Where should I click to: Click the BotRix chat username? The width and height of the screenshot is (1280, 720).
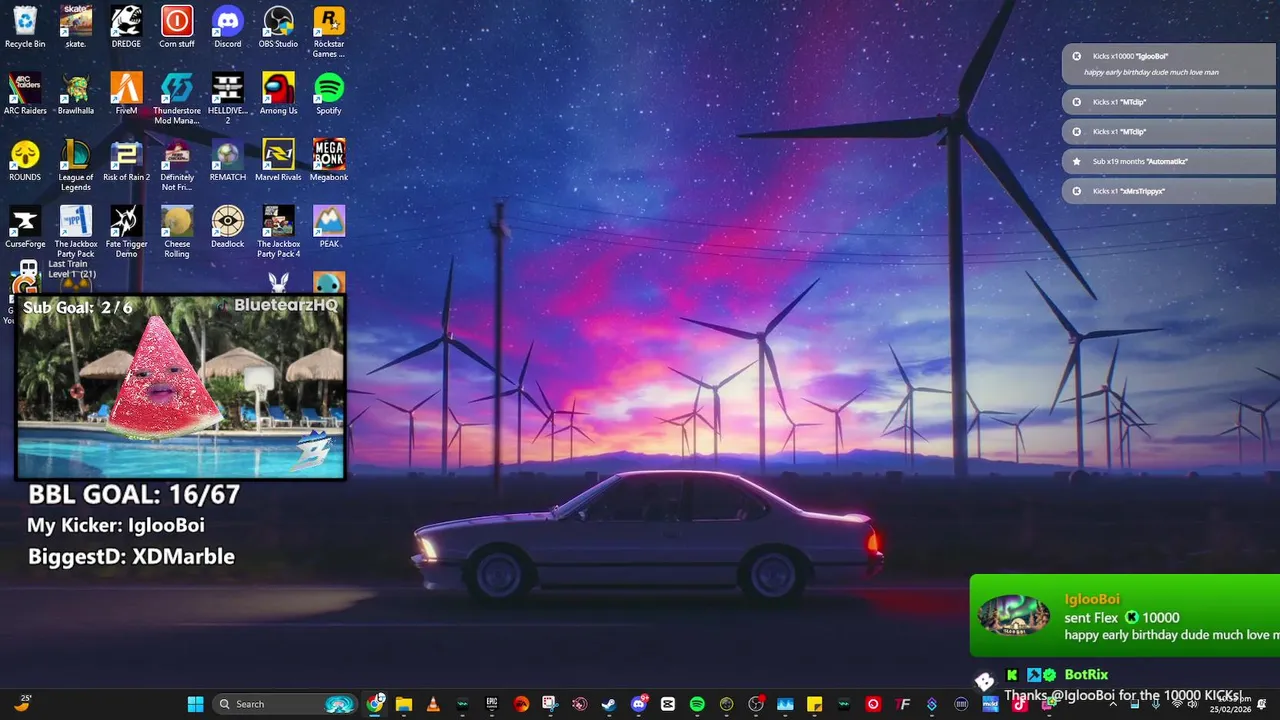click(1086, 675)
